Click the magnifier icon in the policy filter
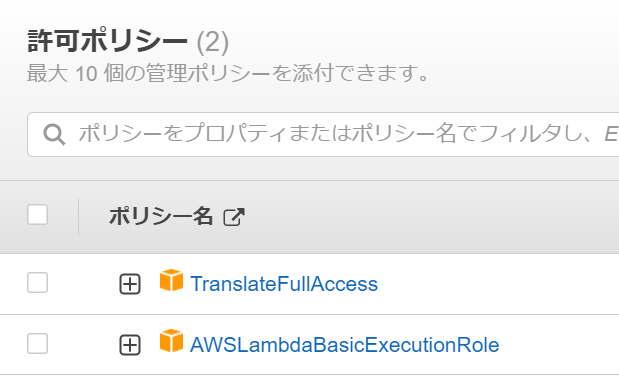 click(54, 135)
